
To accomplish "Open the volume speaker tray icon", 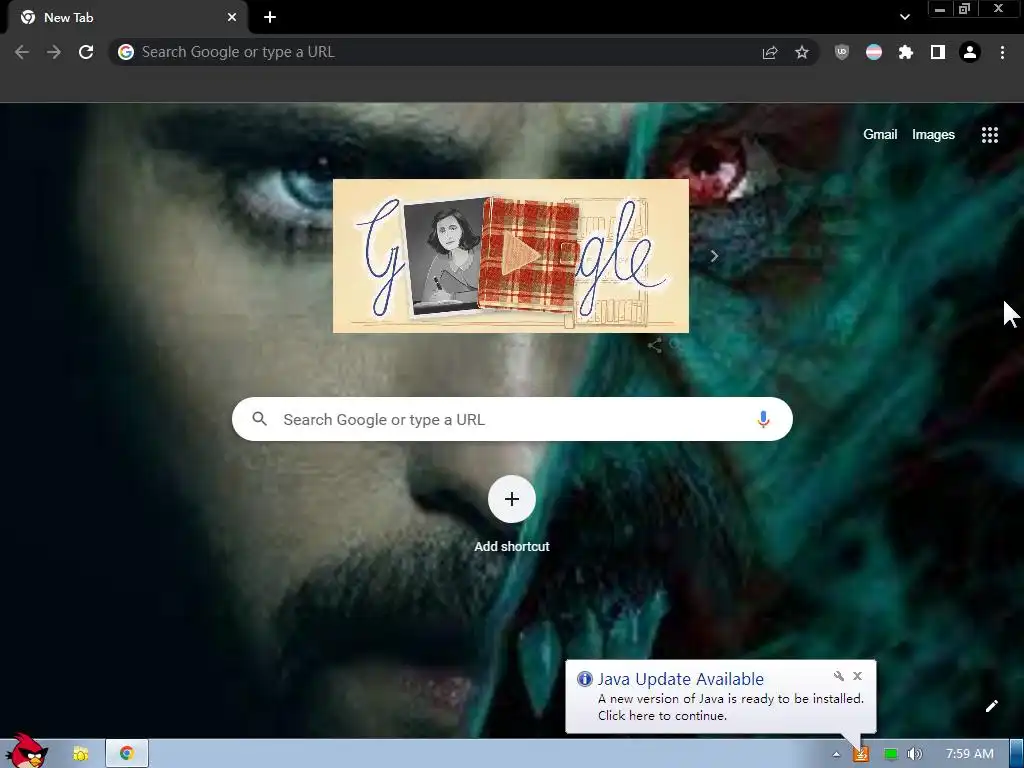I will (x=914, y=754).
